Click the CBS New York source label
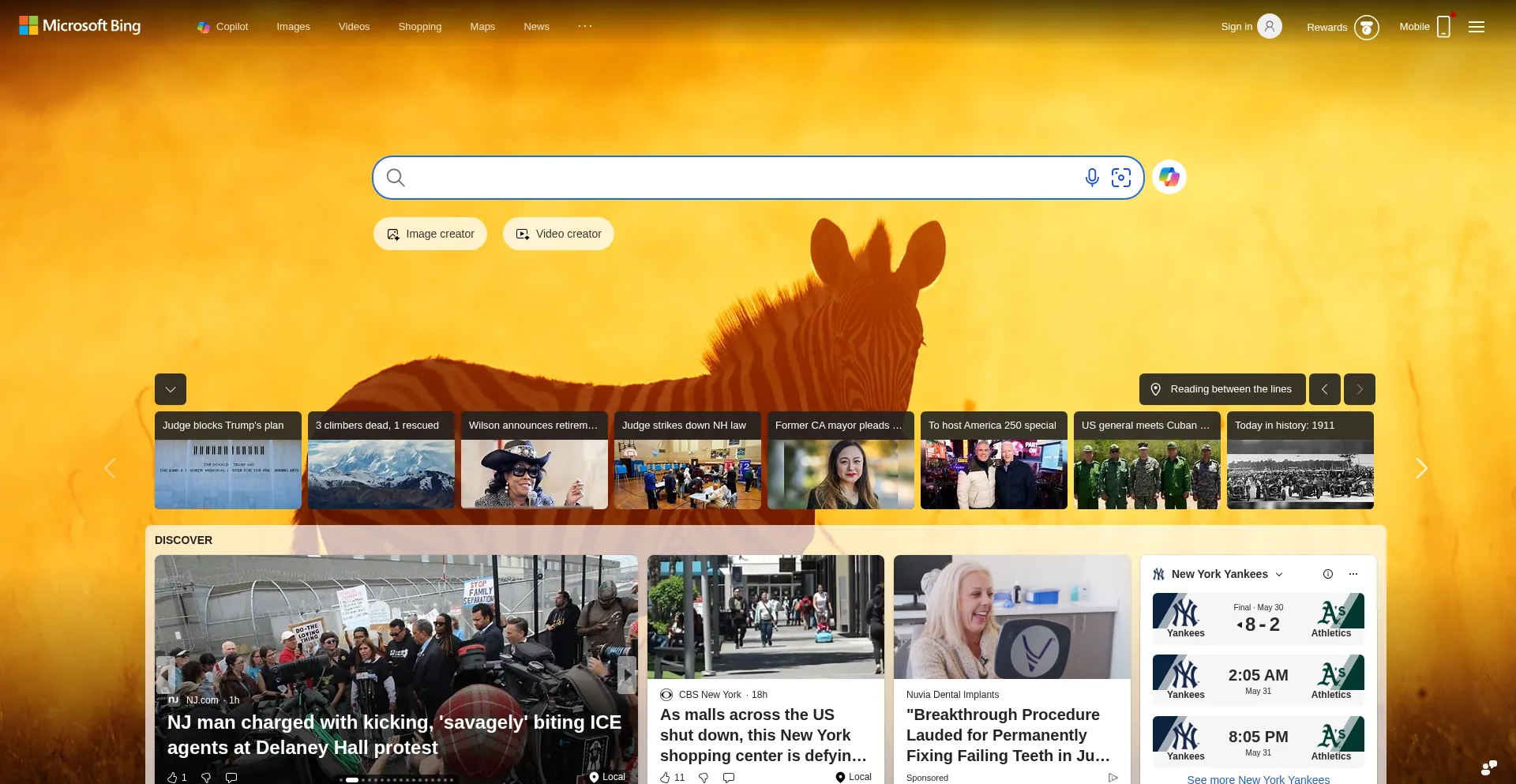The width and height of the screenshot is (1516, 784). pyautogui.click(x=710, y=695)
